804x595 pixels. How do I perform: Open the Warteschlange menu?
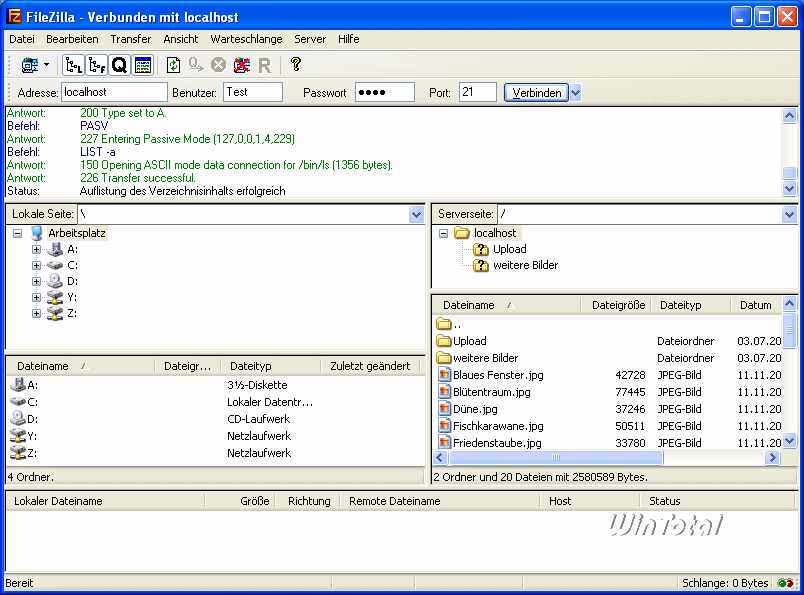tap(246, 39)
